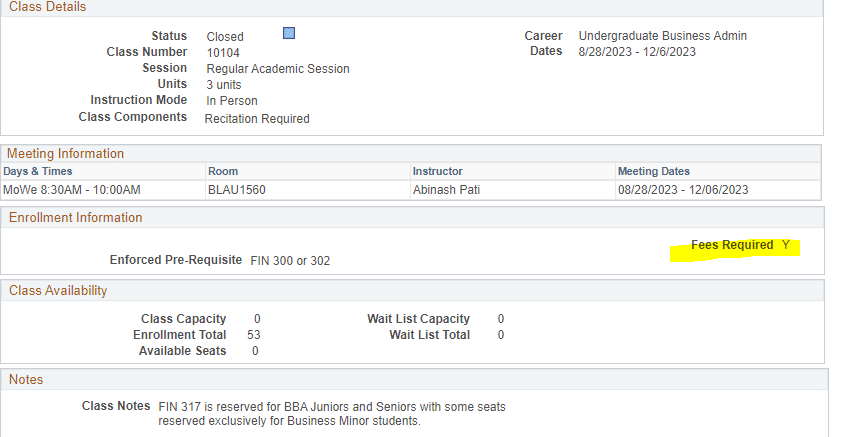Select the Class Availability section header
This screenshot has height=437, width=866.
click(58, 290)
